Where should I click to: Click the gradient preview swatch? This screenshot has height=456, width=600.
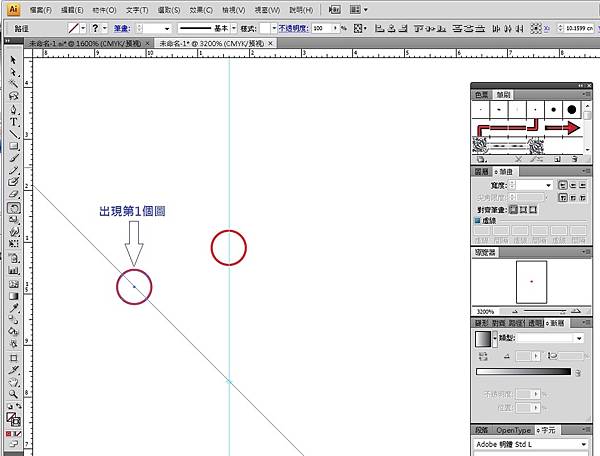tap(483, 339)
